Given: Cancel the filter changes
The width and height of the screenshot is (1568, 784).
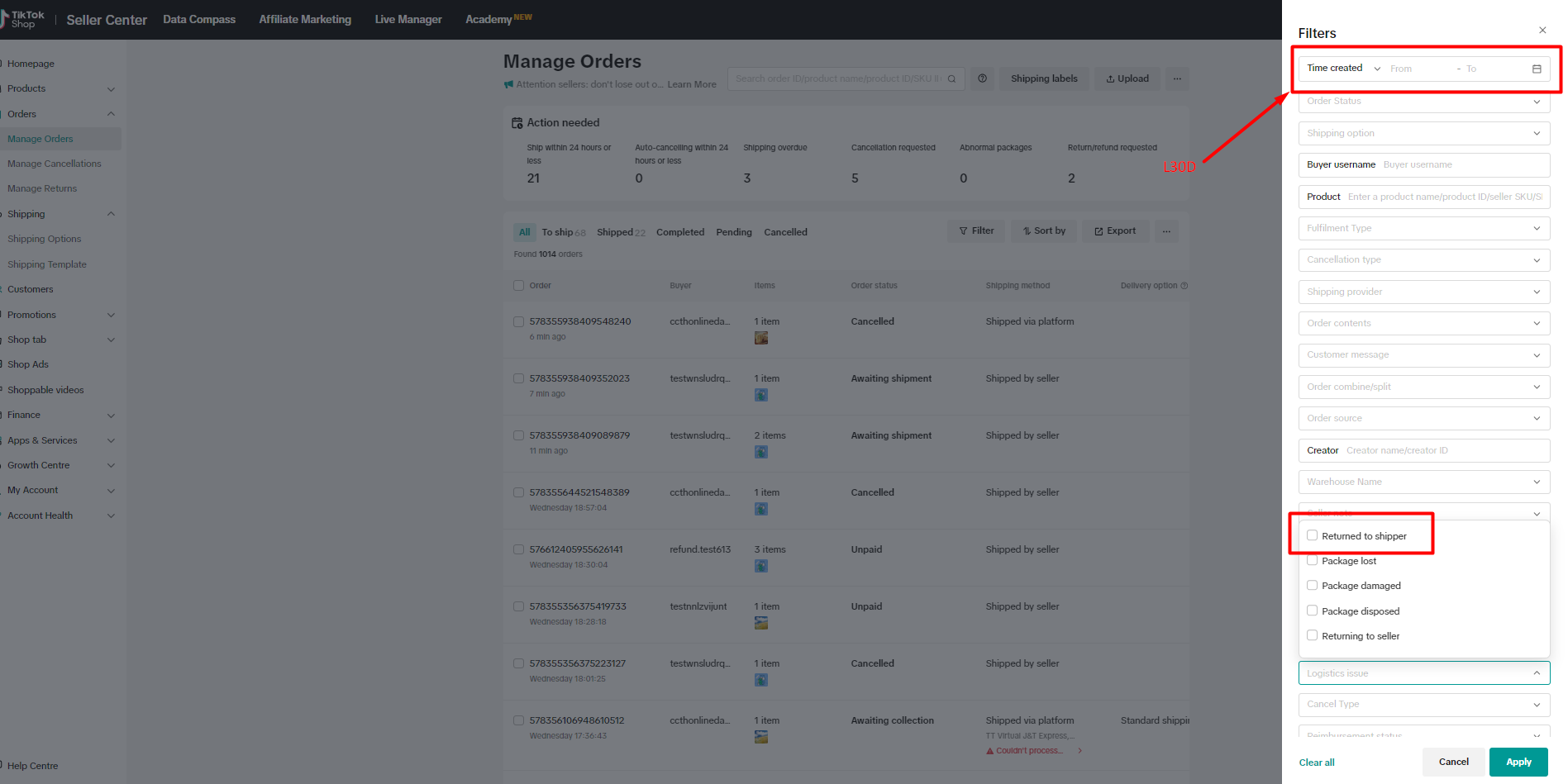Looking at the screenshot, I should tap(1453, 762).
